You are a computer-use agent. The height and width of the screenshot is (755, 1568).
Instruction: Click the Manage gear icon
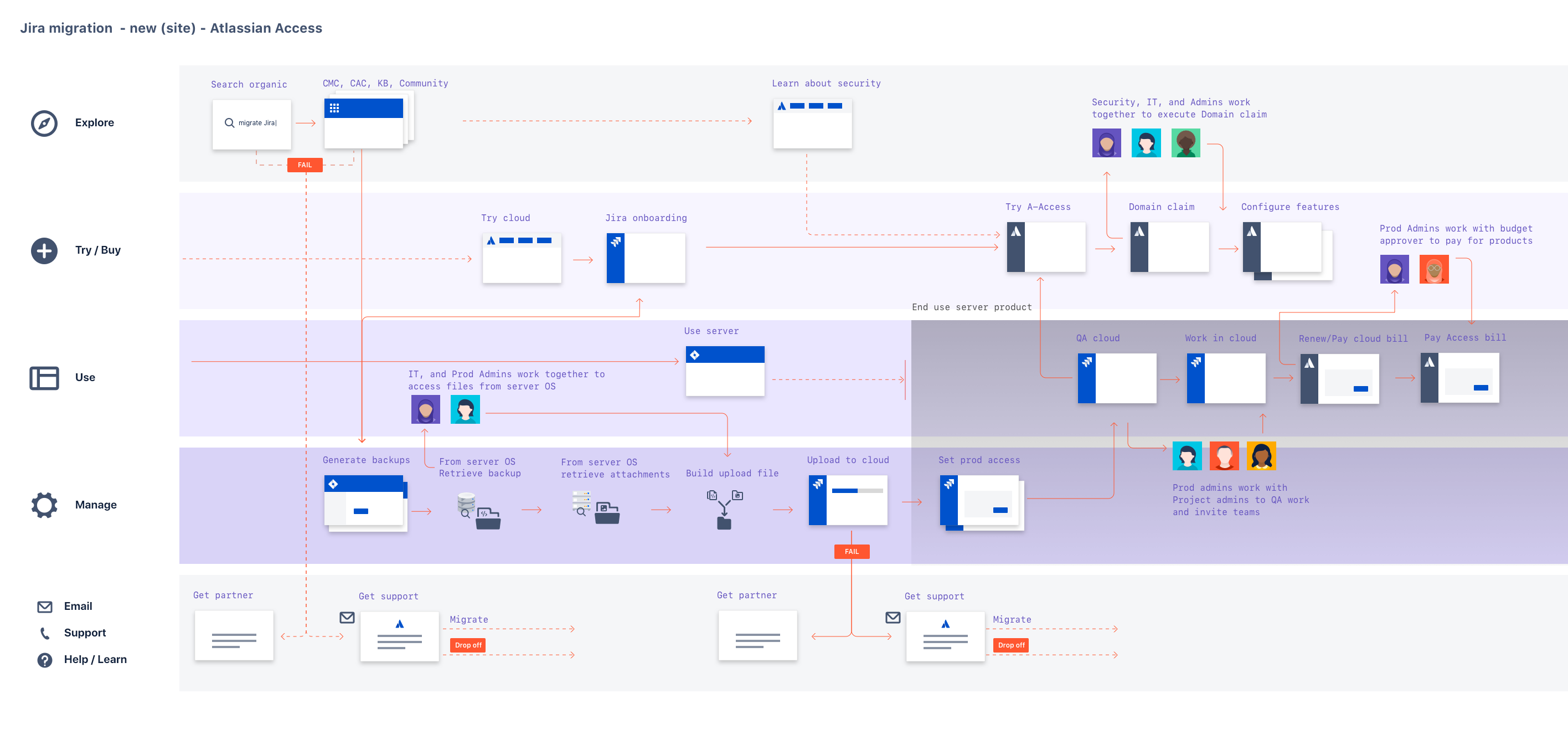click(x=44, y=505)
